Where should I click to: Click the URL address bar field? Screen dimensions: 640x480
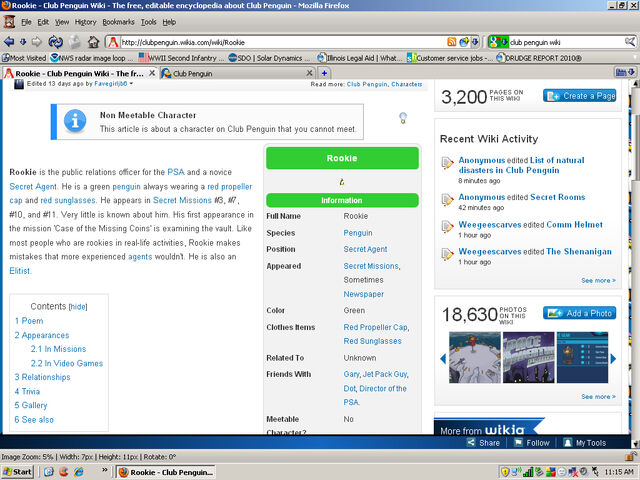(282, 42)
